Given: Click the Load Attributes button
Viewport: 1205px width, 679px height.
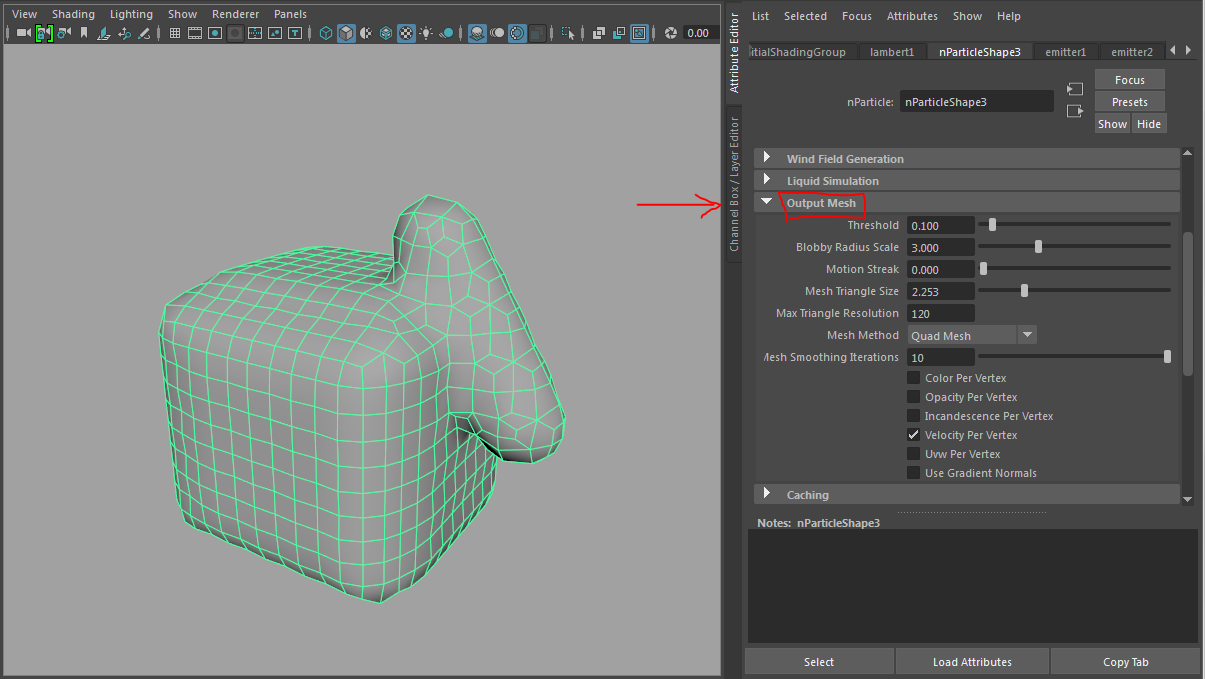Looking at the screenshot, I should pyautogui.click(x=971, y=661).
